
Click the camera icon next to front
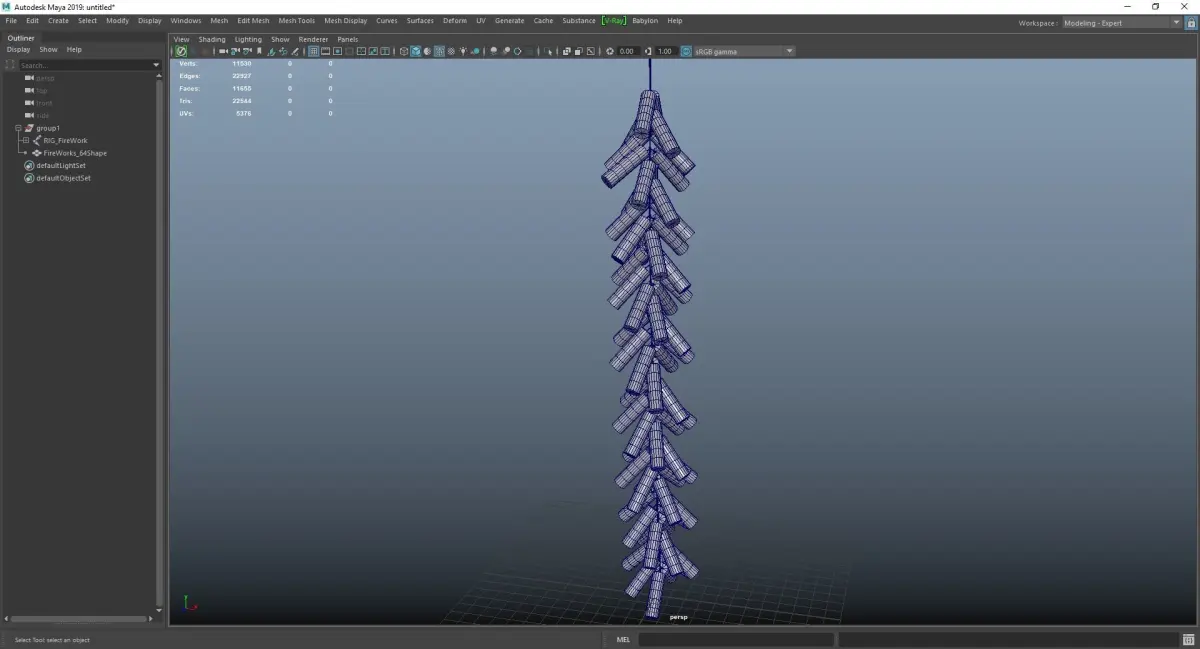29,103
